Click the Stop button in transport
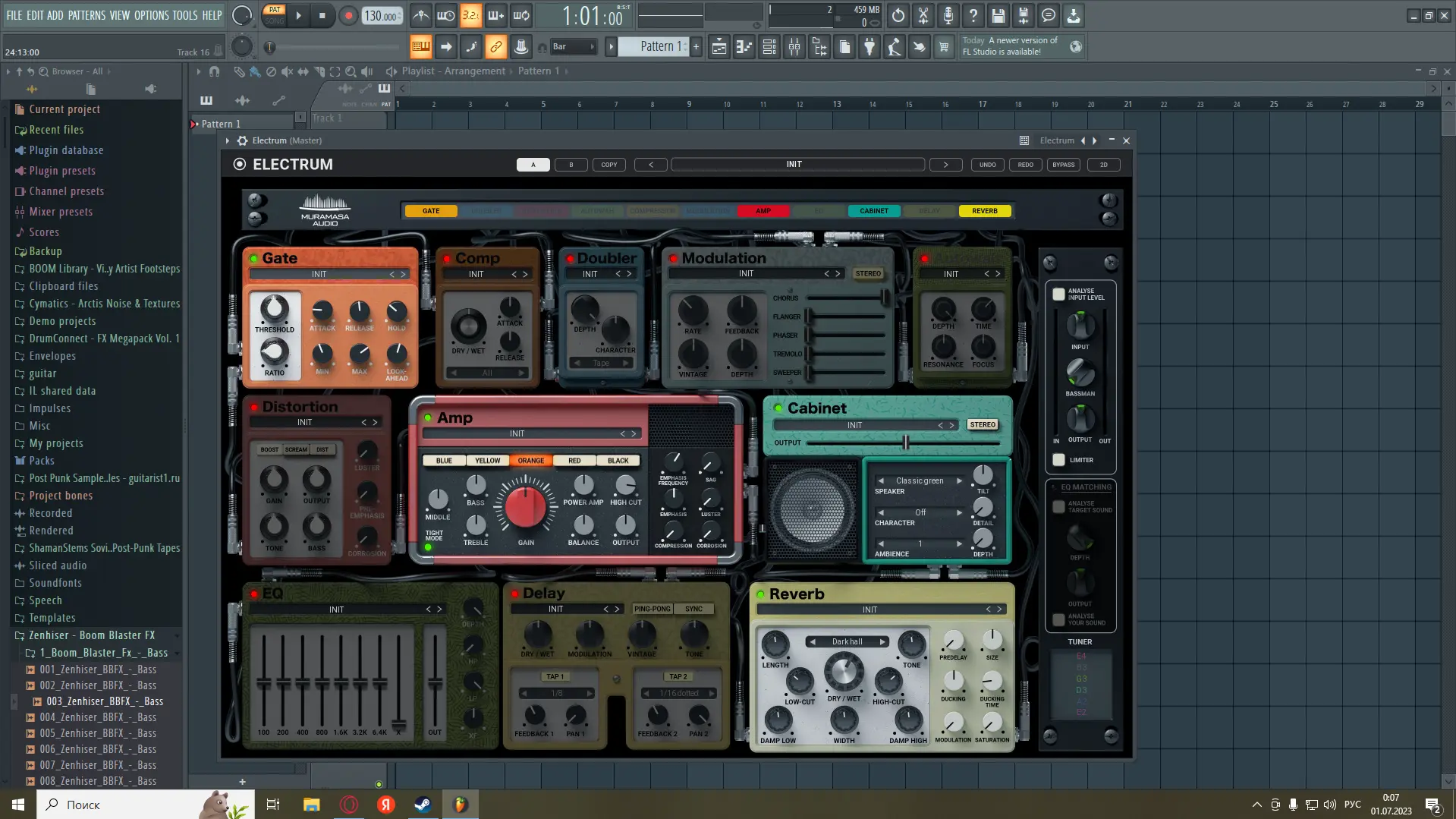Viewport: 1456px width, 819px height. [x=322, y=15]
